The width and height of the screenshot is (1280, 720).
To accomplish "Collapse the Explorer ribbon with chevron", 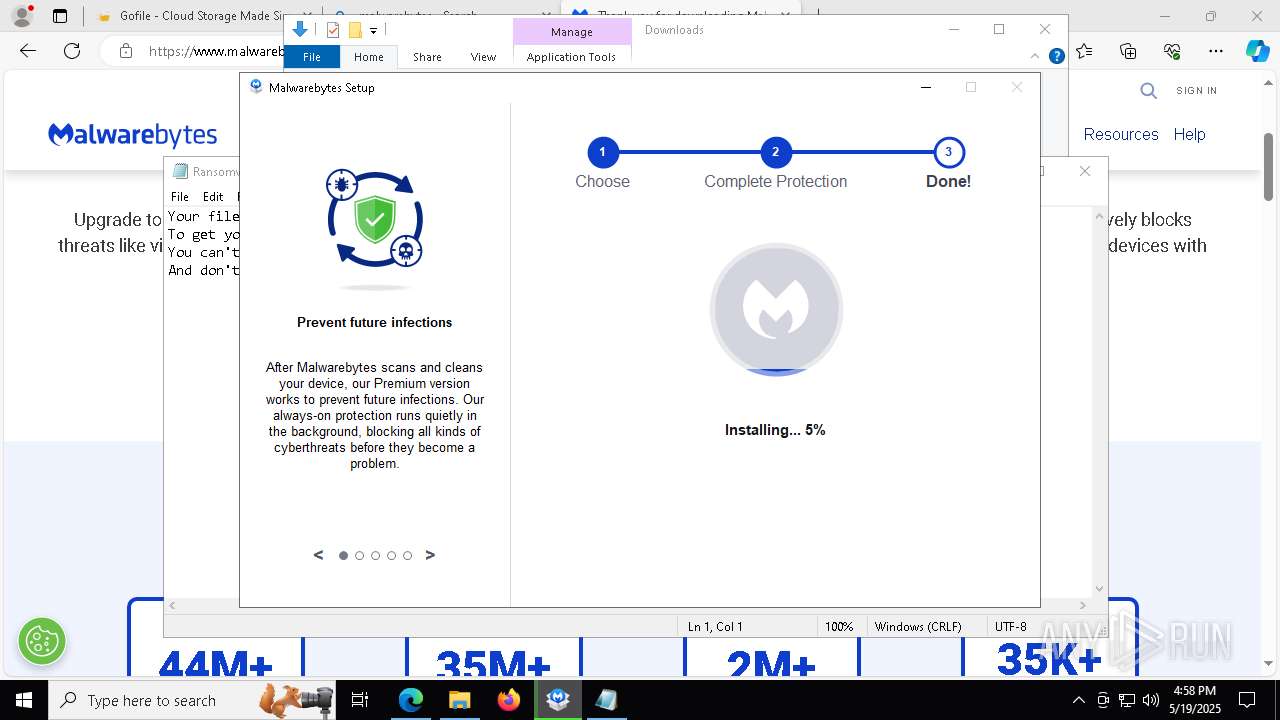I will click(1035, 56).
